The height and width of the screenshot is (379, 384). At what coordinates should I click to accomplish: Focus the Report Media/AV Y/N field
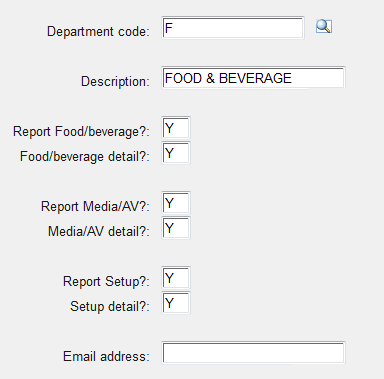[x=176, y=203]
